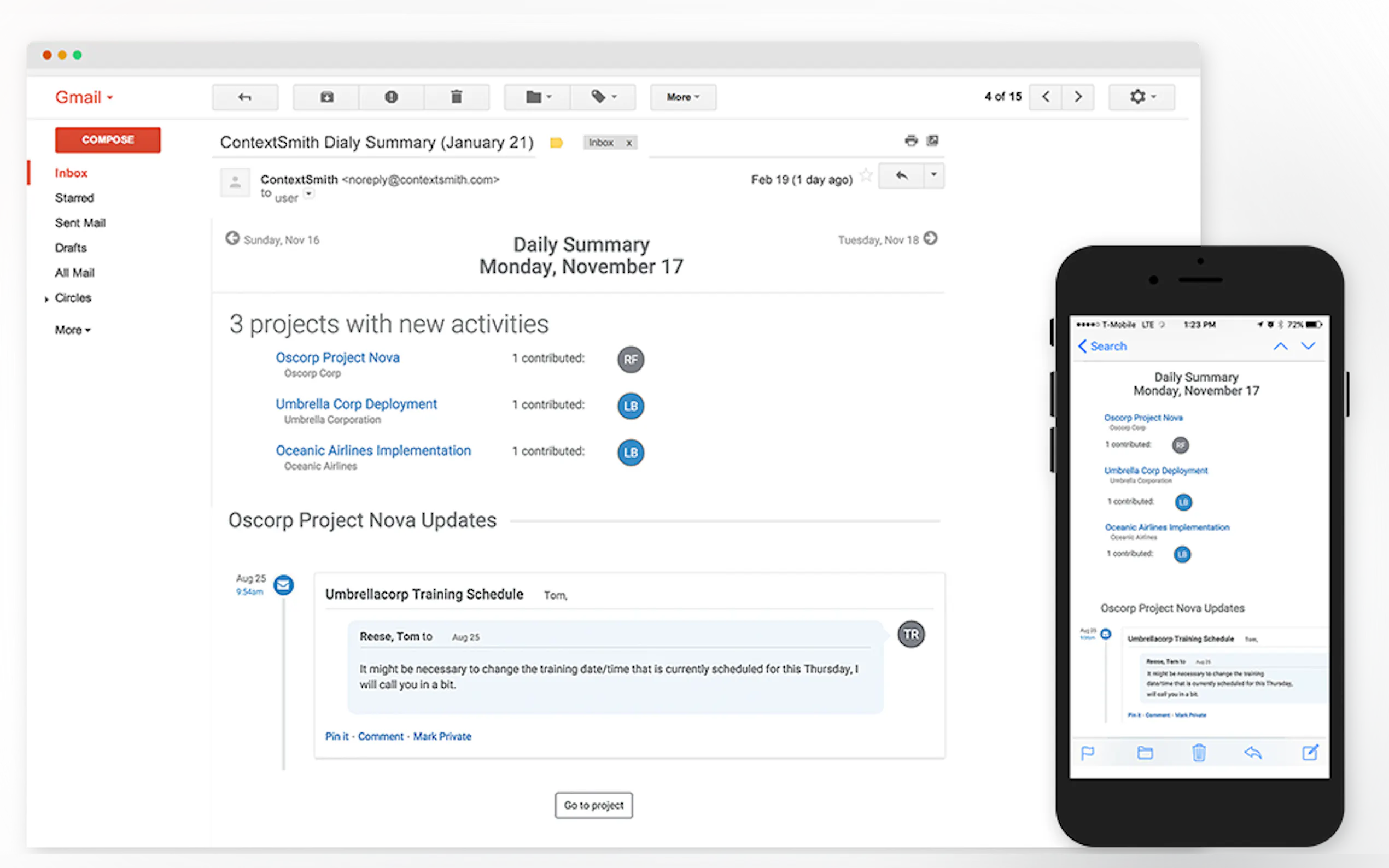
Task: Click the back arrow toolbar button
Action: (x=245, y=97)
